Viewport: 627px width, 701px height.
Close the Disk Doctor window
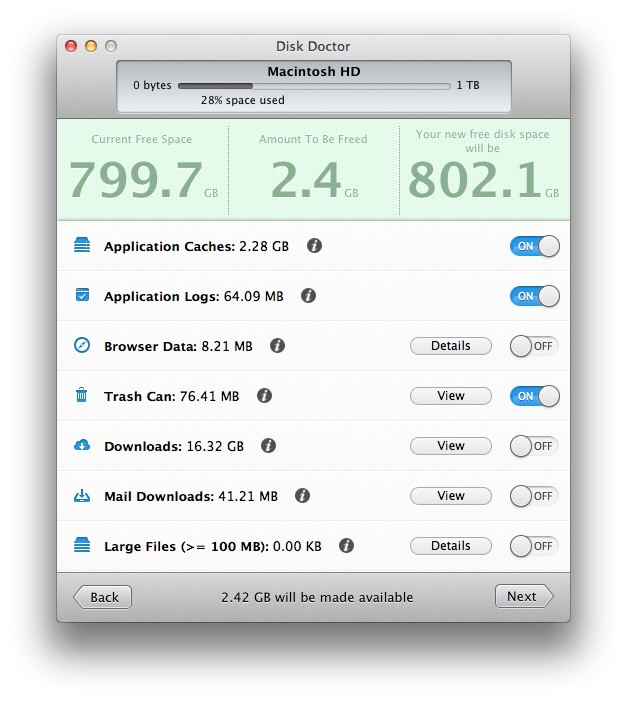71,46
